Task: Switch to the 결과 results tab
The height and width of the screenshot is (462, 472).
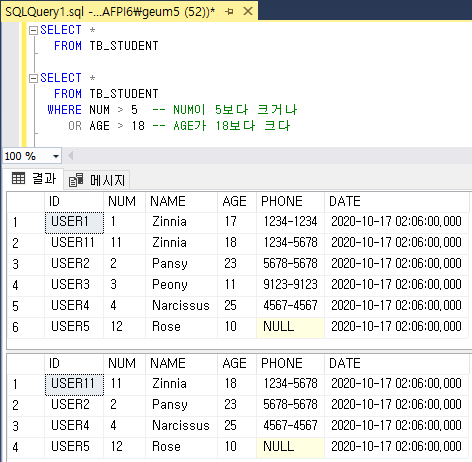Action: tap(34, 179)
